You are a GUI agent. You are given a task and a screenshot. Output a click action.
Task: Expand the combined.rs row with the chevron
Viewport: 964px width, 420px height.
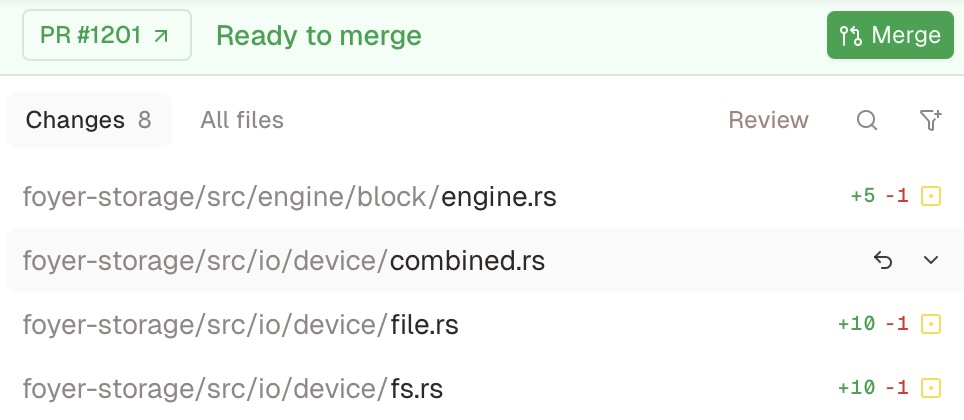tap(931, 261)
